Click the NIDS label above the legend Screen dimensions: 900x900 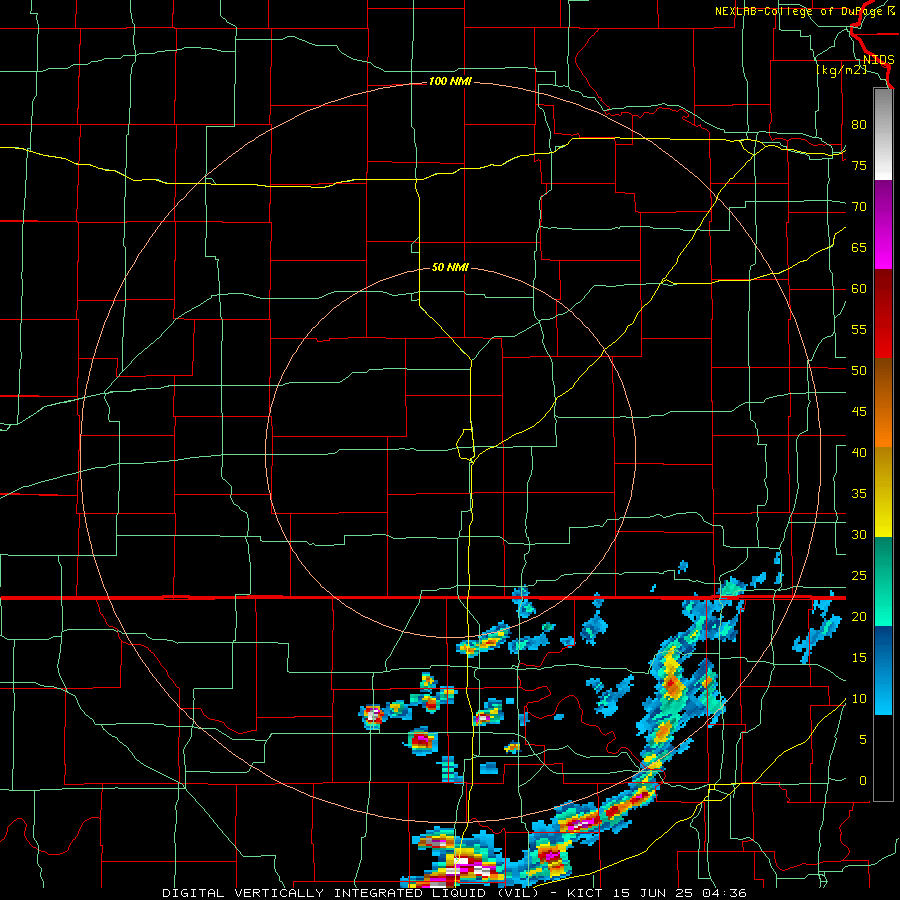tap(878, 60)
